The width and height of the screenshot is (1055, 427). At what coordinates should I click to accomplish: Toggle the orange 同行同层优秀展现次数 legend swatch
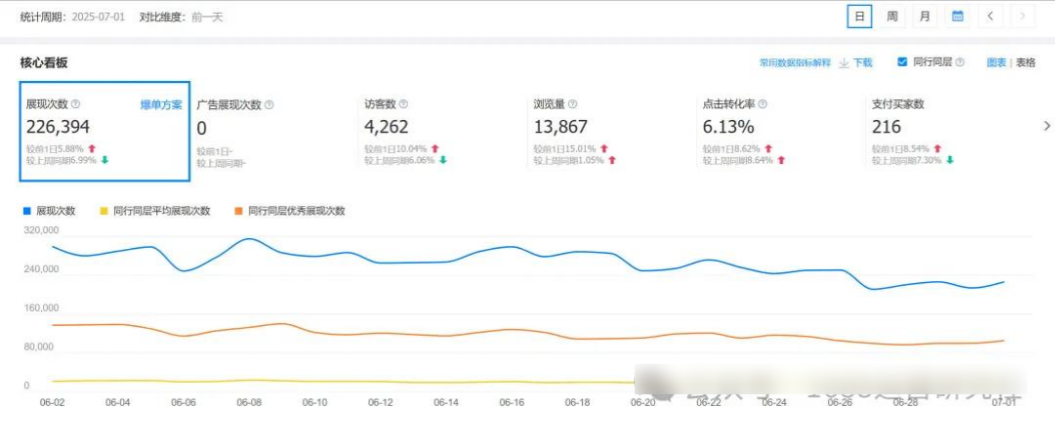(x=238, y=211)
